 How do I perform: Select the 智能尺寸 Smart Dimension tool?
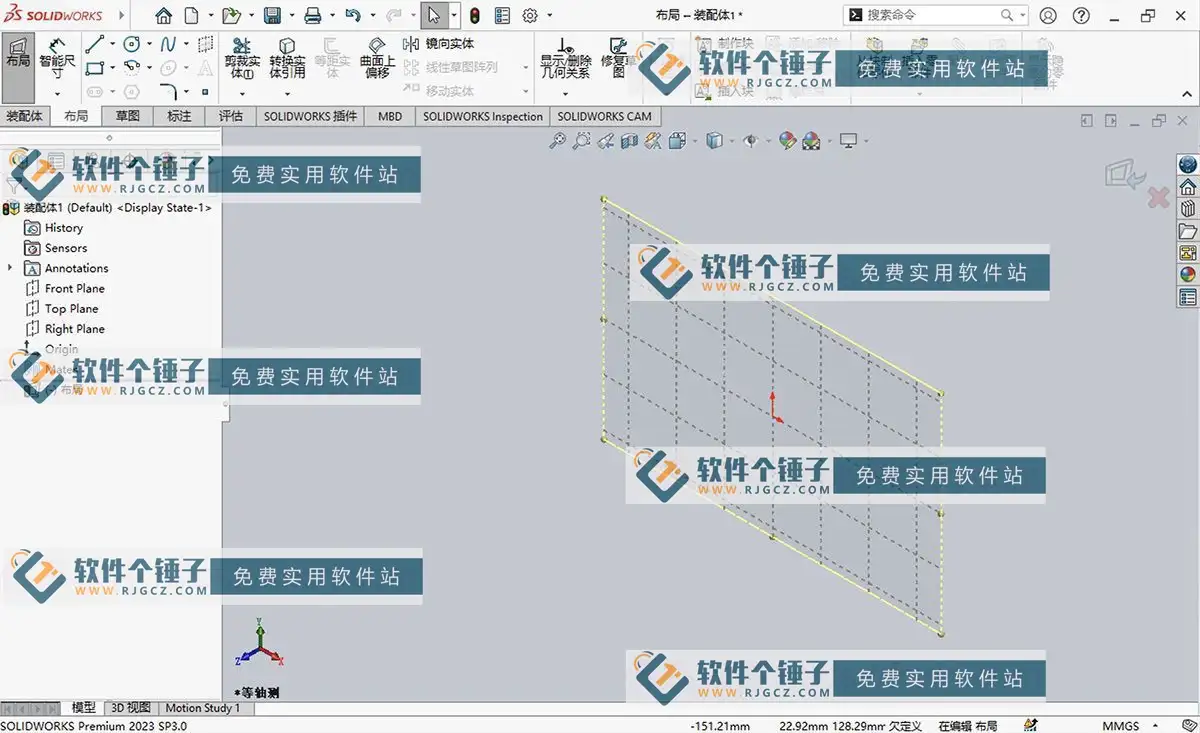pos(57,57)
